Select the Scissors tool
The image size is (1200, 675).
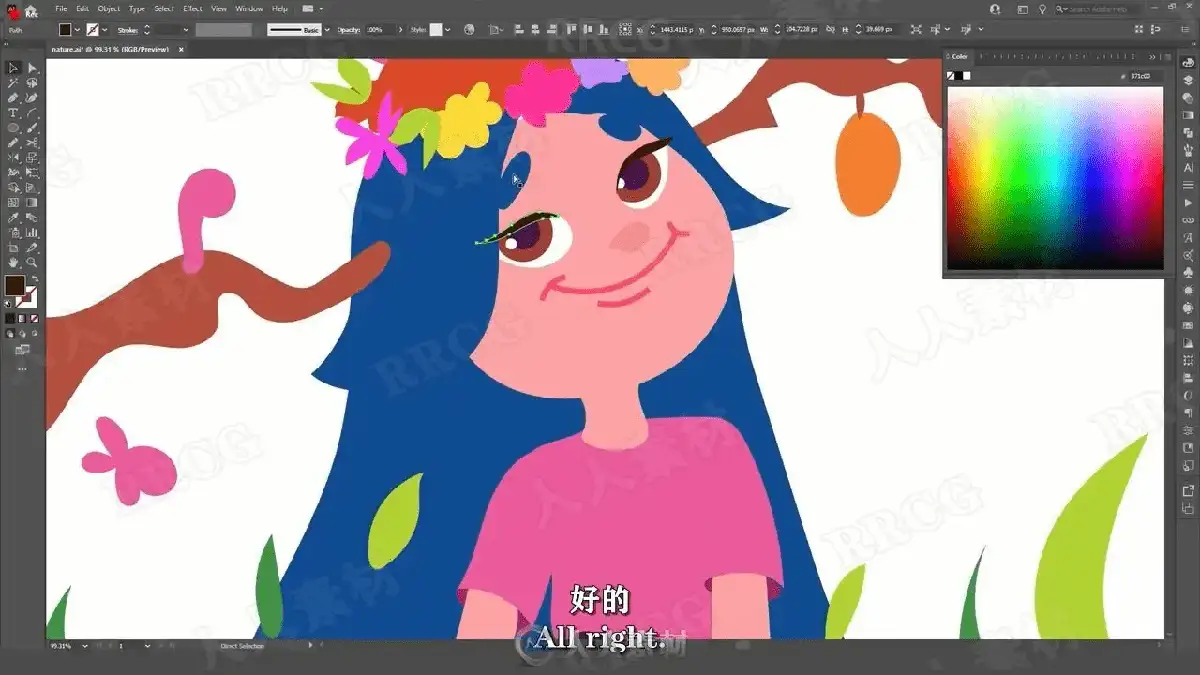pos(32,143)
